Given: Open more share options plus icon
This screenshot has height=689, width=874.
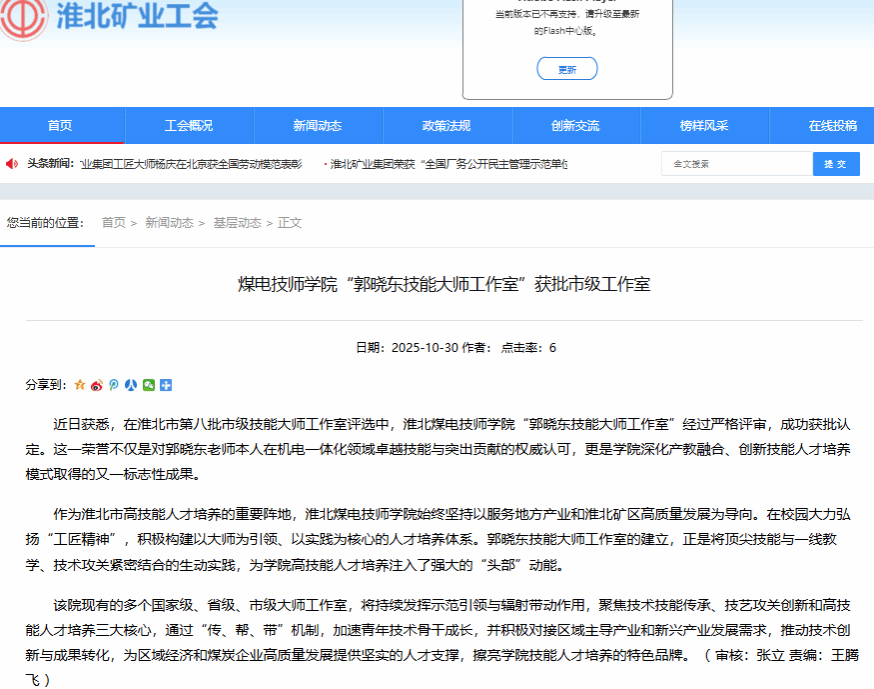Looking at the screenshot, I should click(166, 385).
